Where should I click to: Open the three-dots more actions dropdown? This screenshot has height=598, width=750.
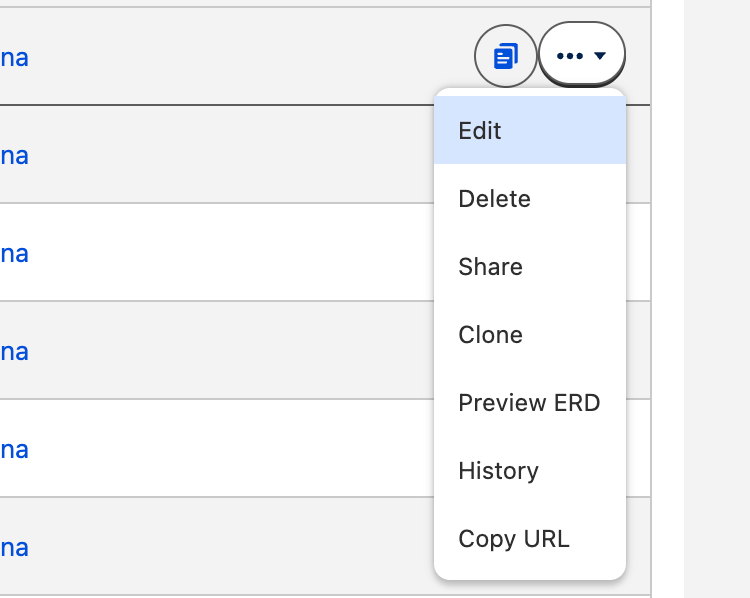click(582, 55)
